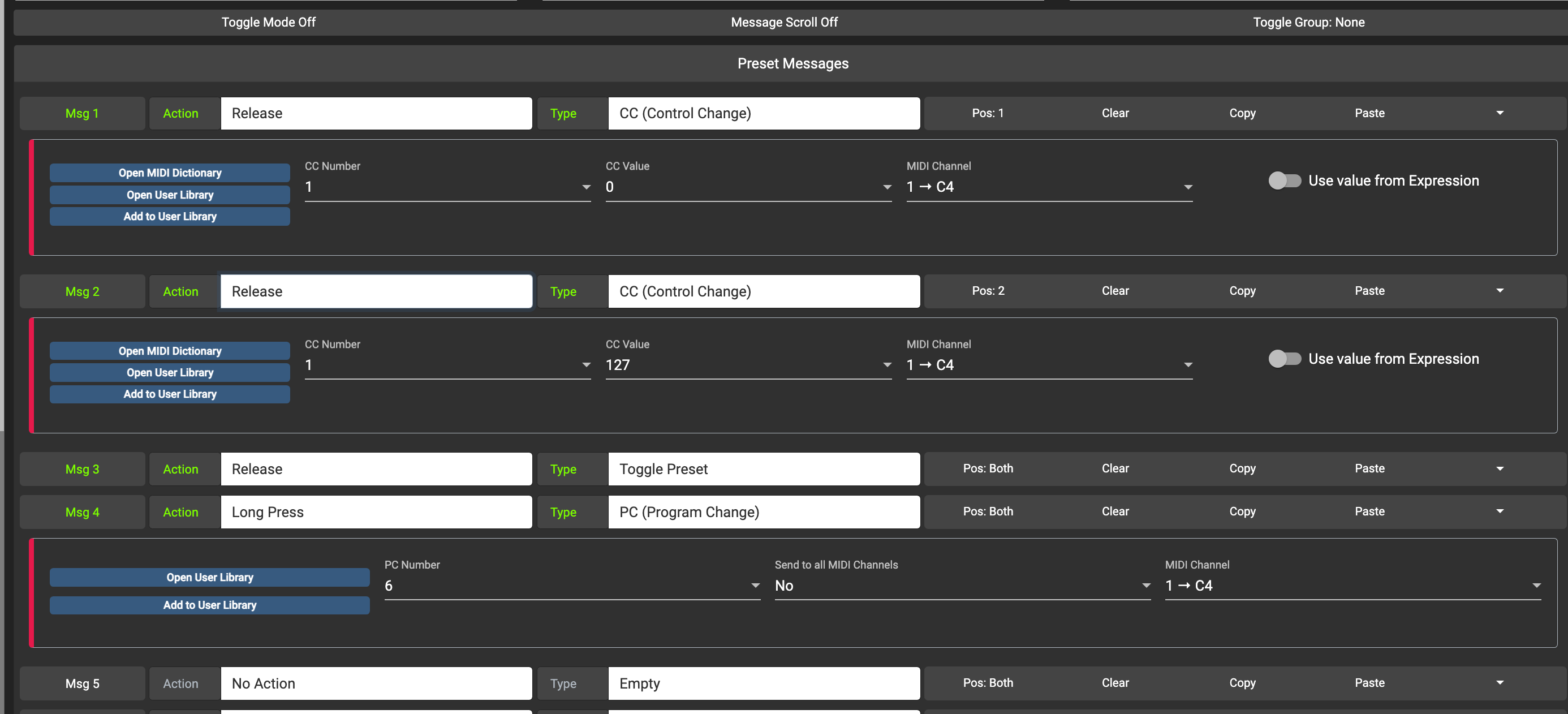
Task: Open Send to all MIDI Channels dropdown
Action: (962, 586)
